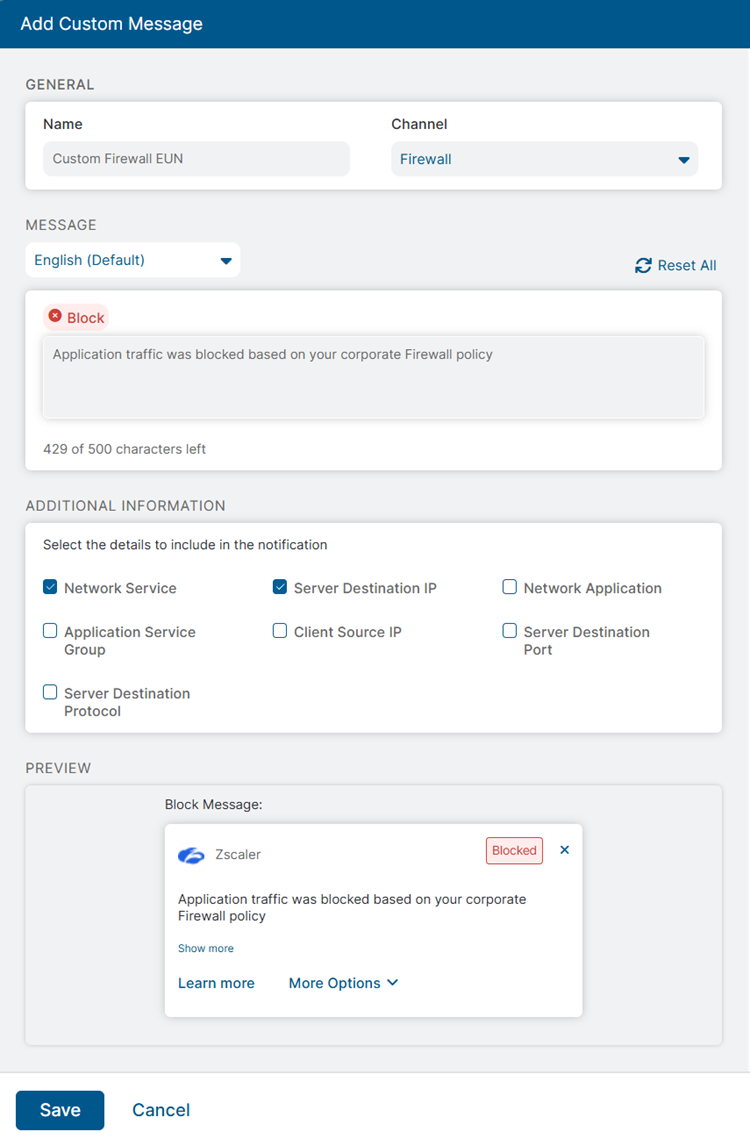Tick the Application Service Group checkbox
This screenshot has width=750, height=1146.
pyautogui.click(x=50, y=631)
